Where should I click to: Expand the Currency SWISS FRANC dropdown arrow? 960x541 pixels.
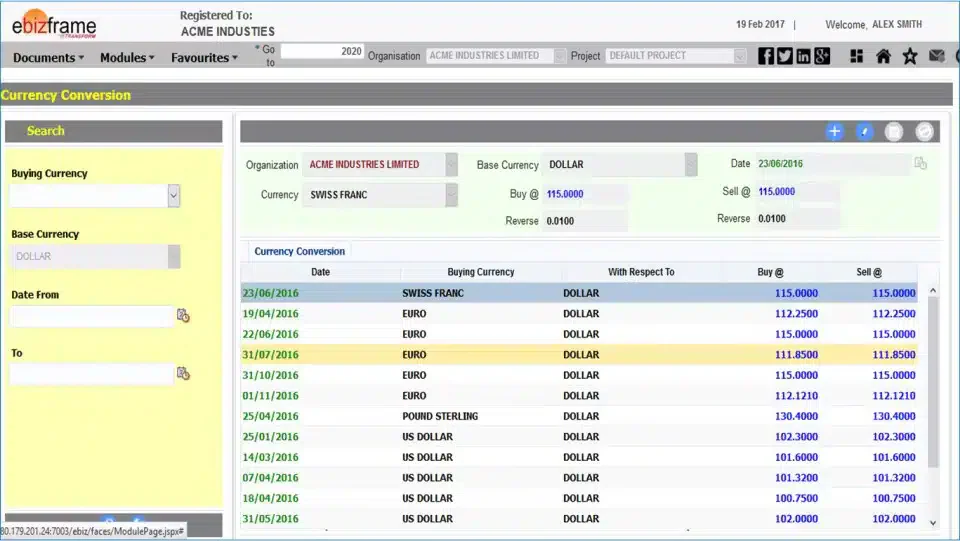pyautogui.click(x=451, y=195)
